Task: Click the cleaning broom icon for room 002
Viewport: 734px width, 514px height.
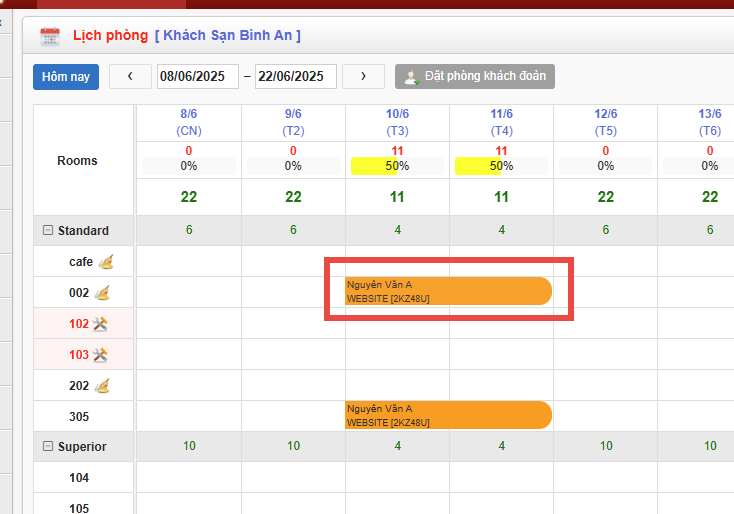Action: 102,293
